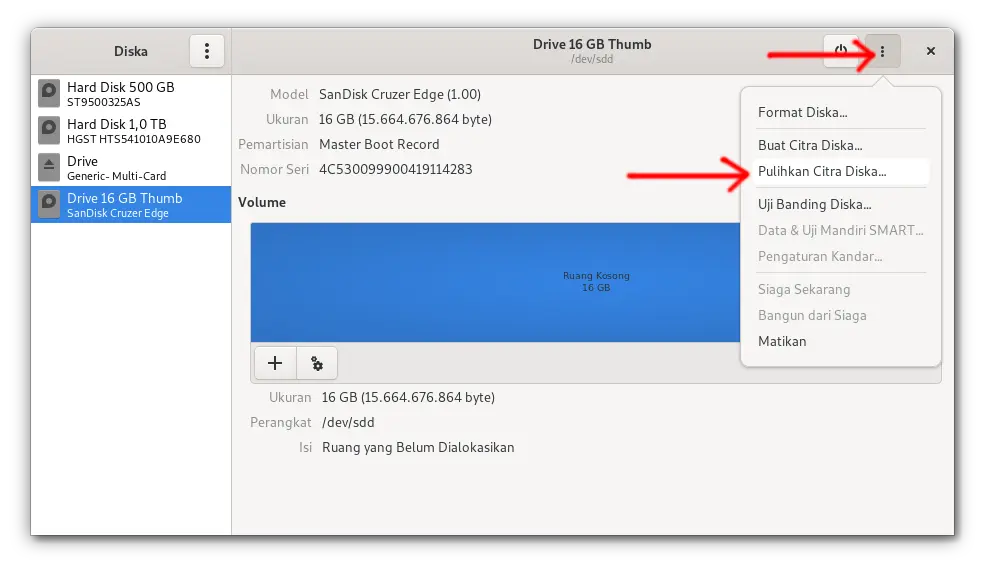Choose Uji Banding Diska... menu item

(841, 204)
